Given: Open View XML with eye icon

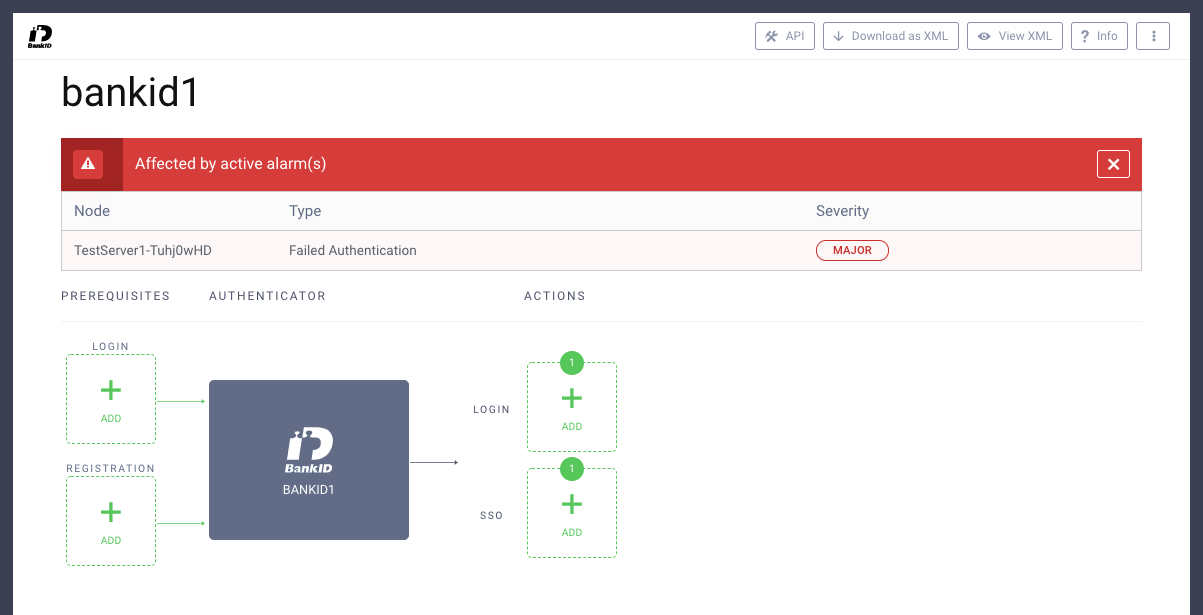Looking at the screenshot, I should [x=1014, y=36].
